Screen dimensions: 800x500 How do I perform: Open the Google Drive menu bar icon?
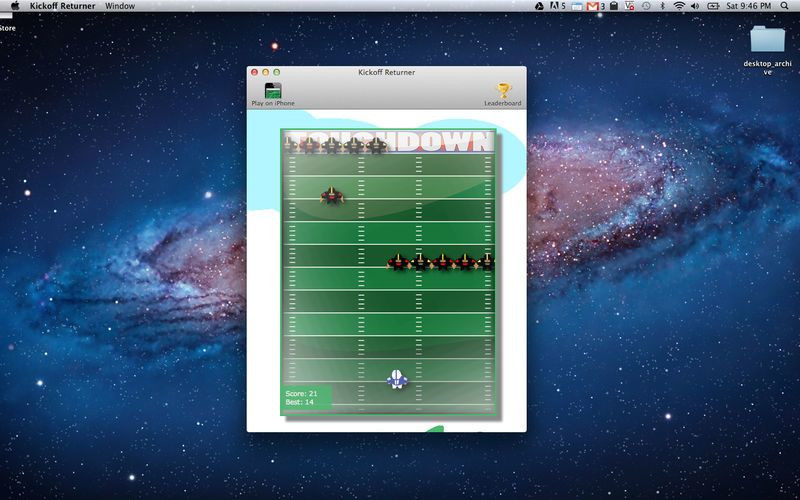point(539,6)
